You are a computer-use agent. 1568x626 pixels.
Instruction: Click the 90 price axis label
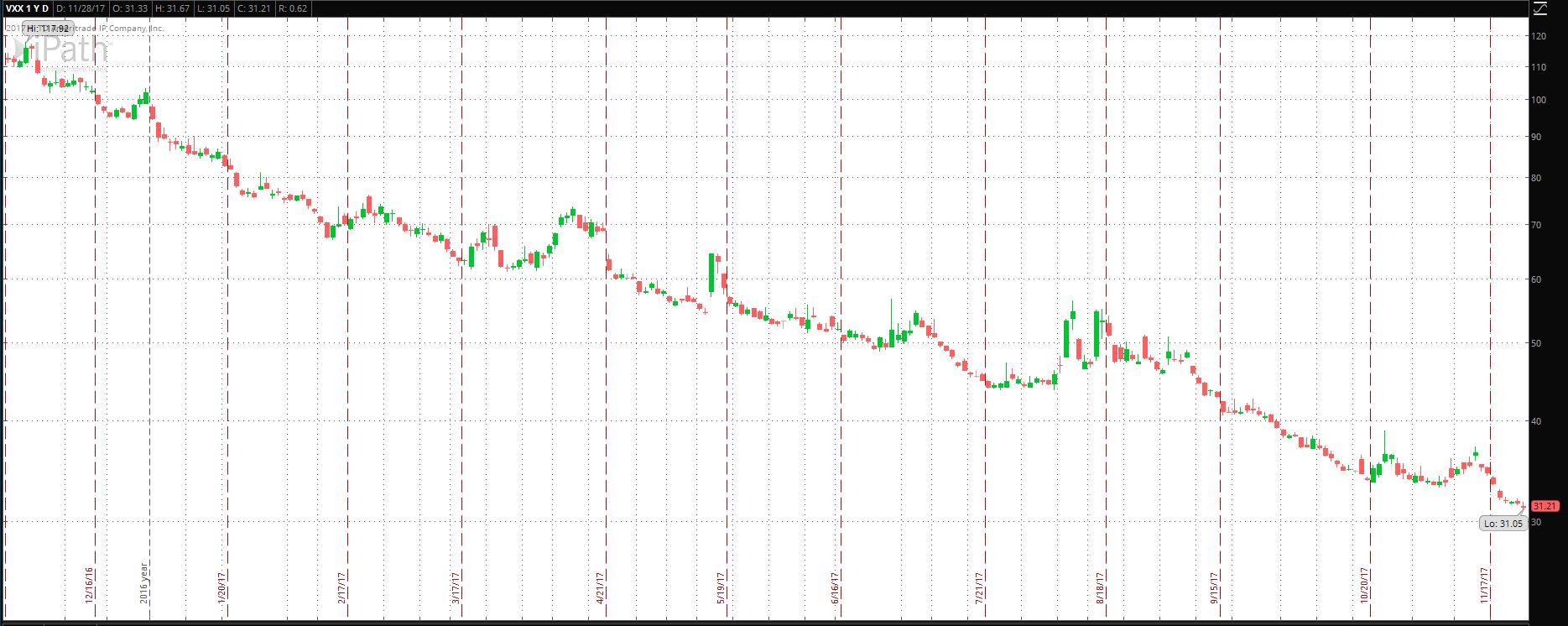click(1537, 137)
